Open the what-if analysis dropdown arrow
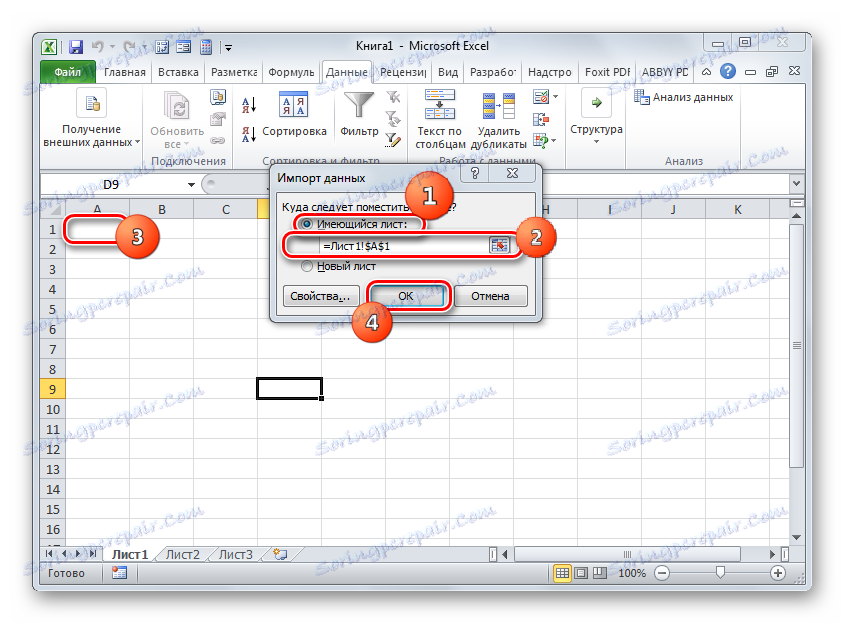This screenshot has width=845, height=624. click(555, 141)
